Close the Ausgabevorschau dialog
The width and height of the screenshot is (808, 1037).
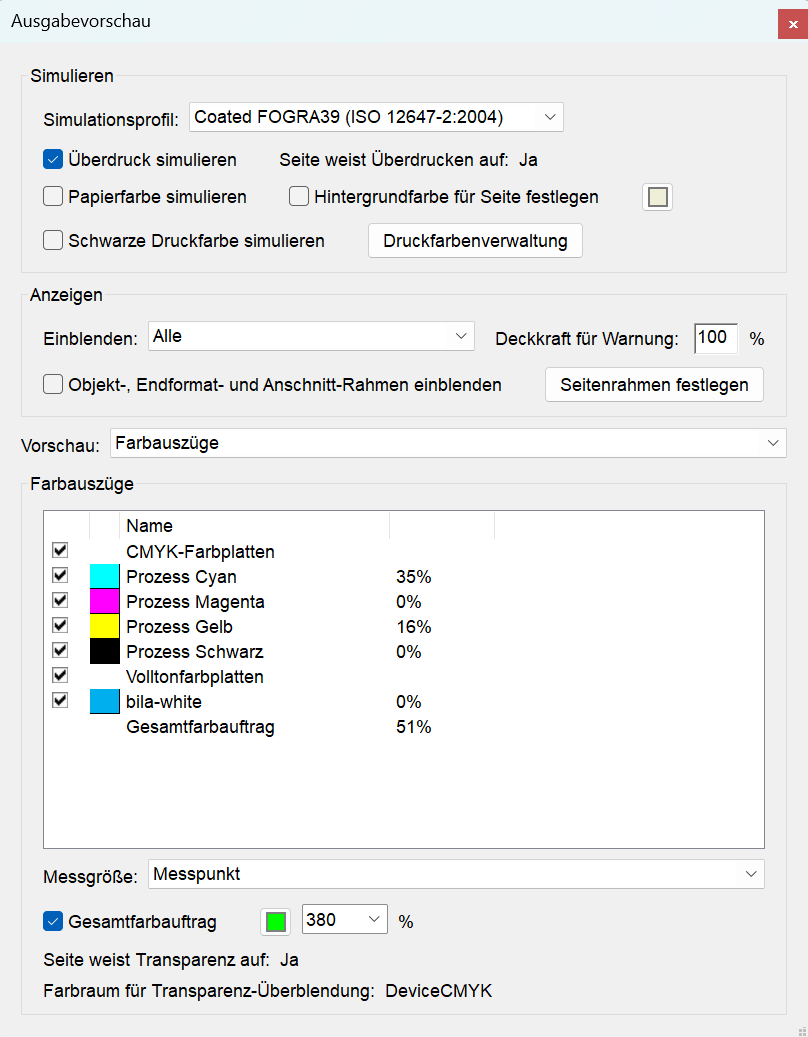(x=793, y=23)
